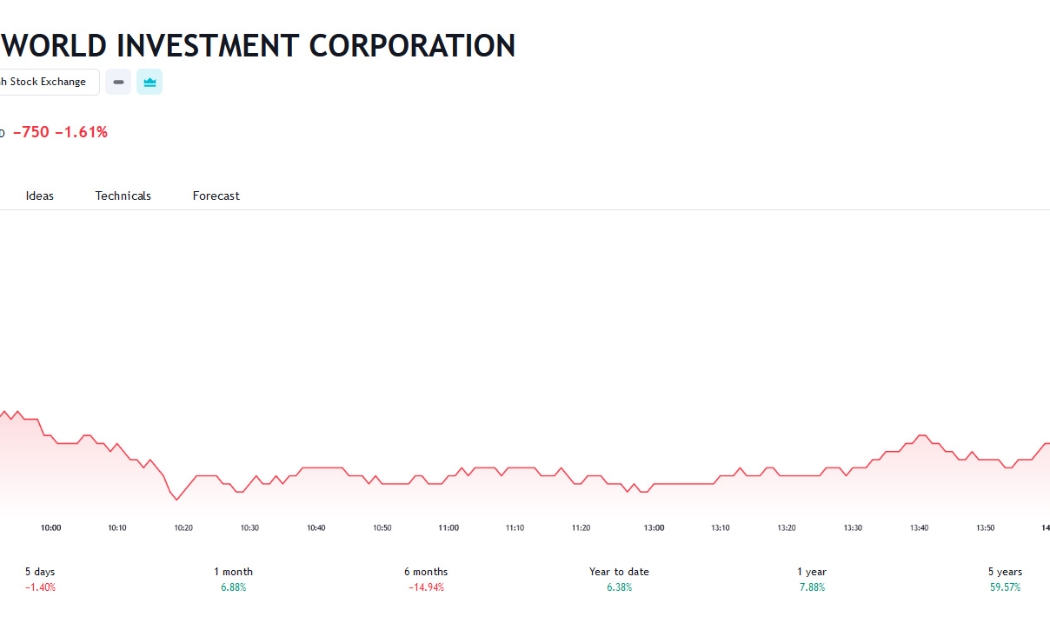
Task: Click the −1.40% five day value
Action: point(40,587)
